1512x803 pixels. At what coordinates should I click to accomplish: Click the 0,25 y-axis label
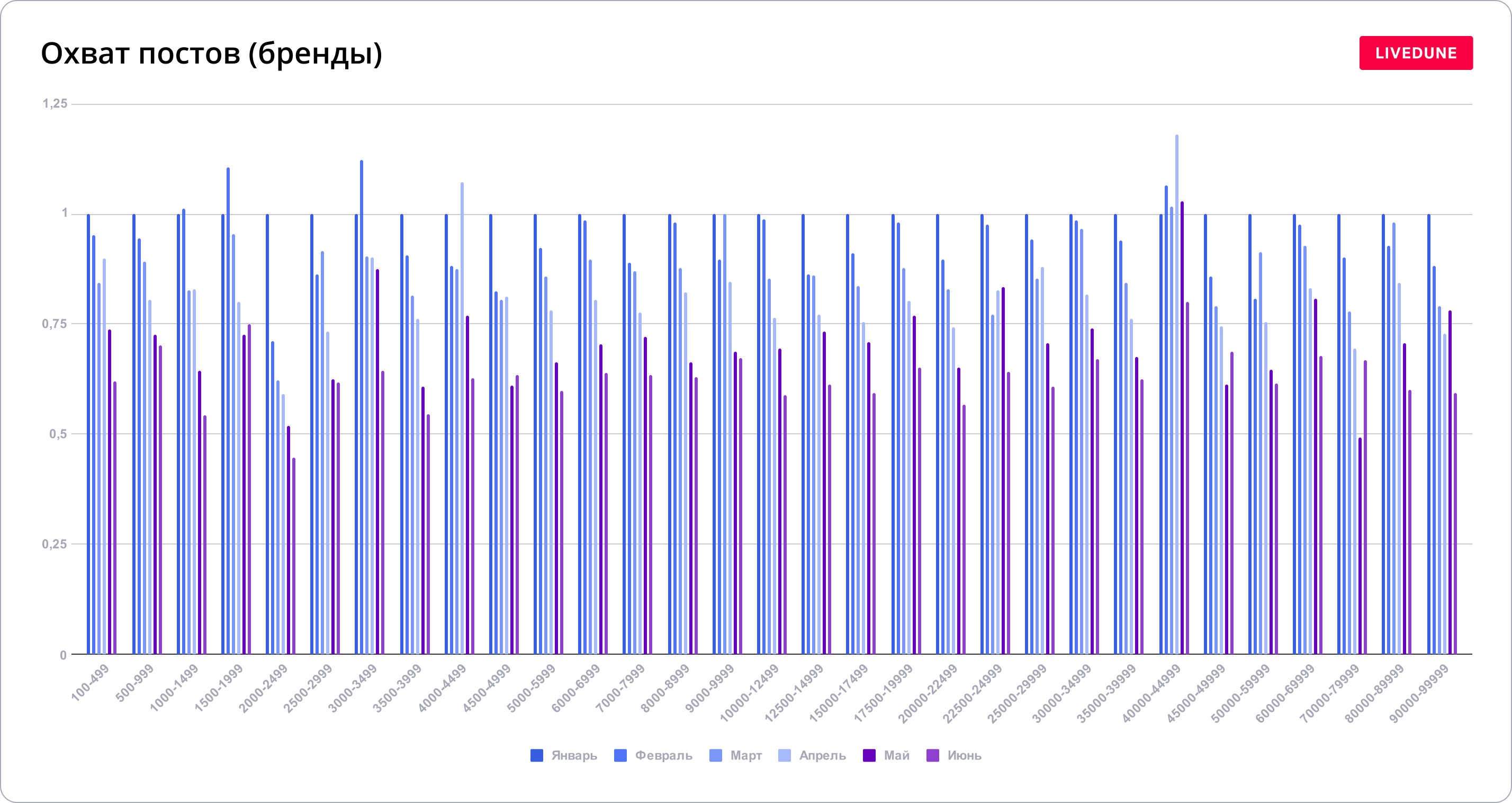coord(55,544)
